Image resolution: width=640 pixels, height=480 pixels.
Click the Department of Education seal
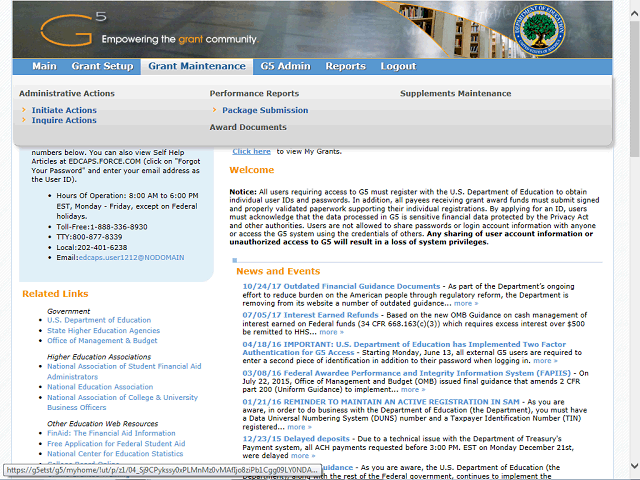[539, 31]
